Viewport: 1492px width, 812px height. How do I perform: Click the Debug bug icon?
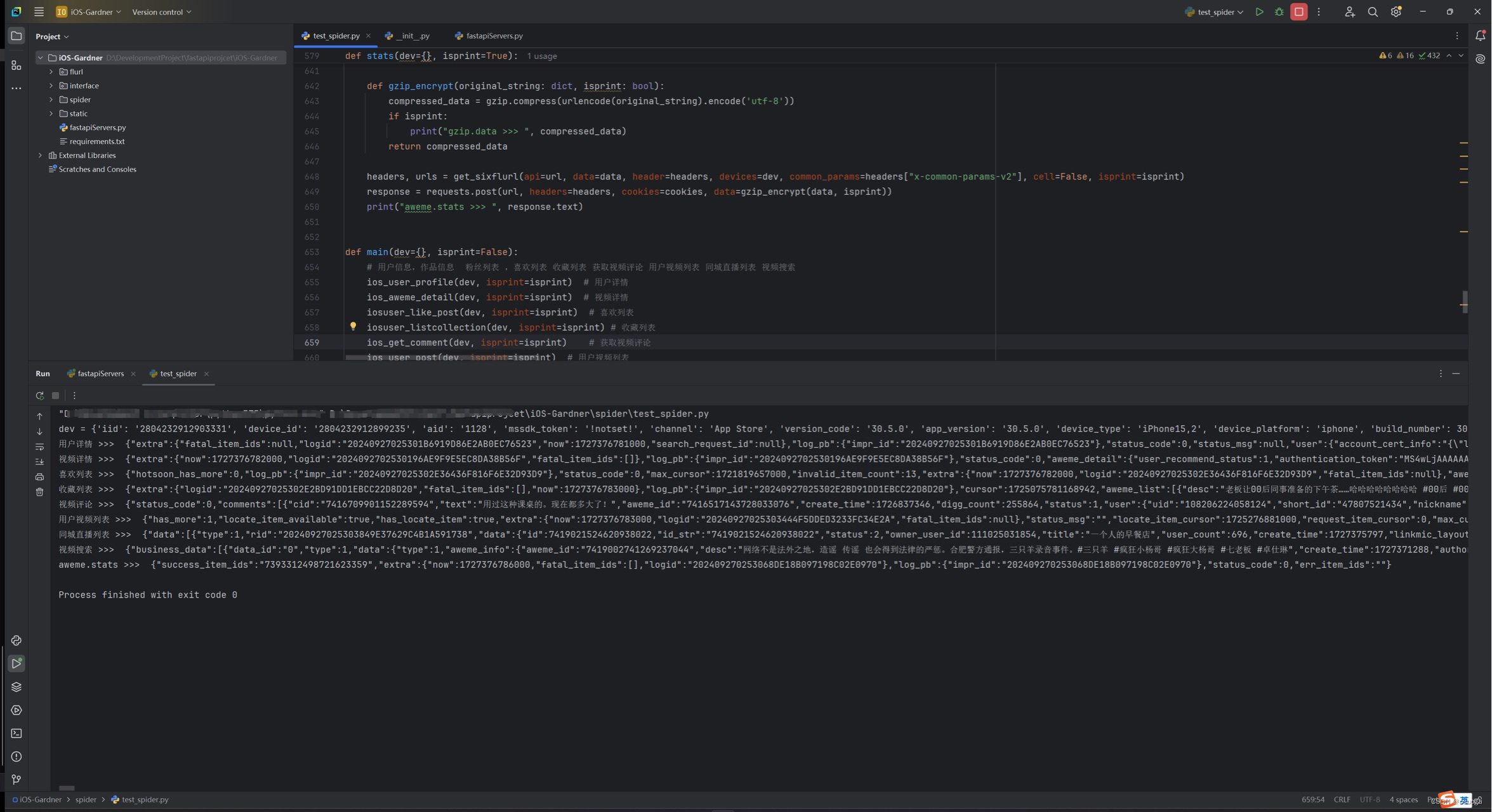(x=1279, y=12)
